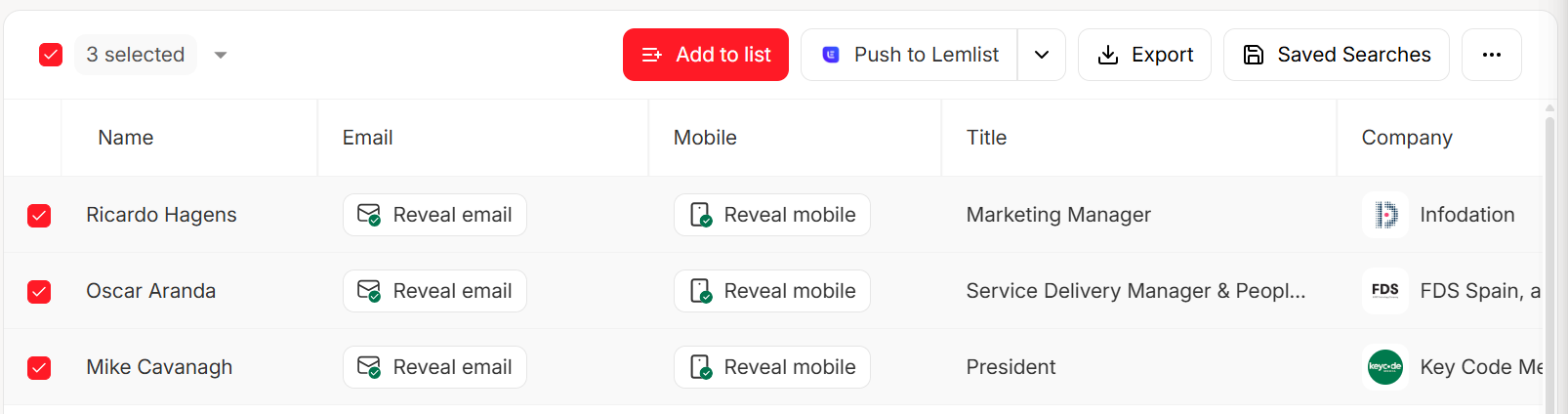This screenshot has height=414, width=1568.
Task: Untick Mike Cavanagh row checkbox
Action: [x=39, y=367]
